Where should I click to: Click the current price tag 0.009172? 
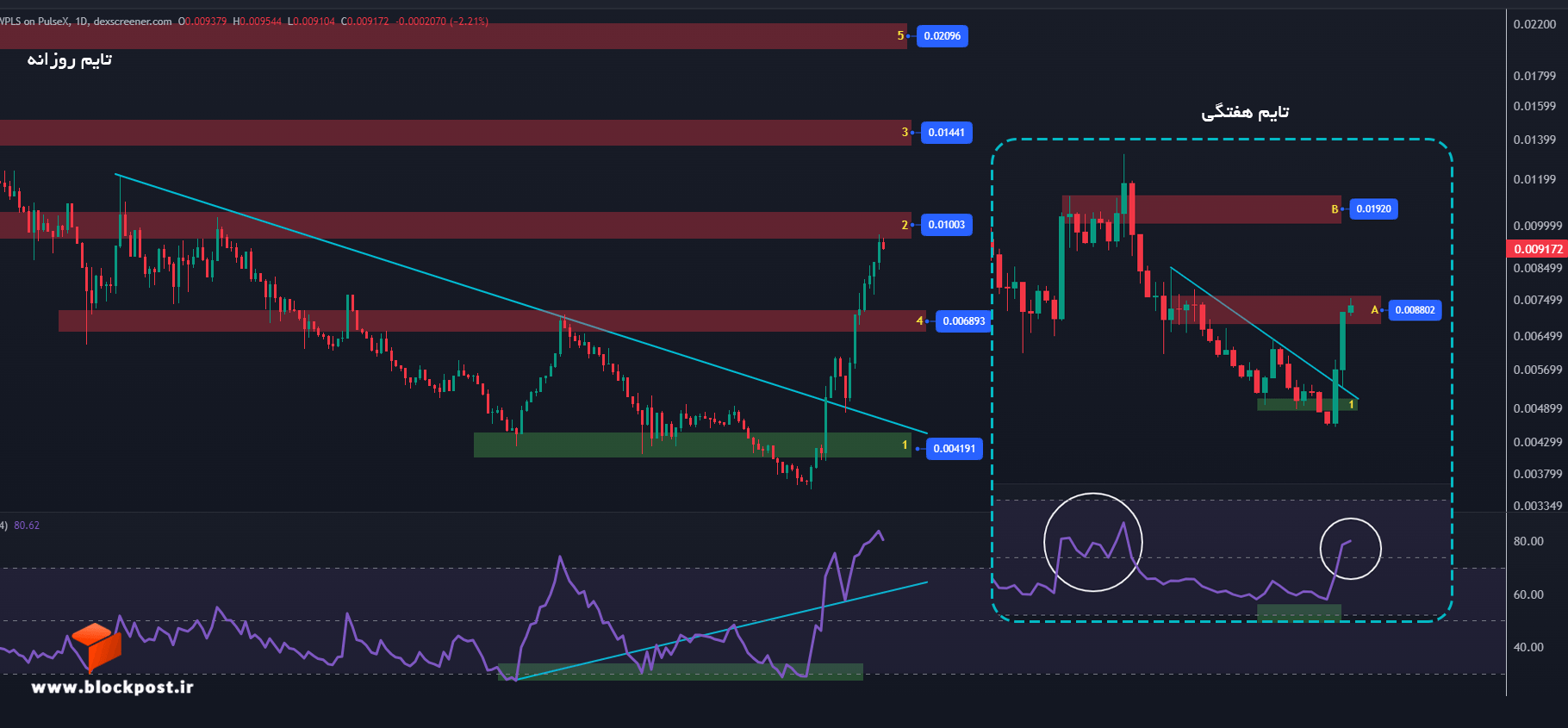point(1538,249)
